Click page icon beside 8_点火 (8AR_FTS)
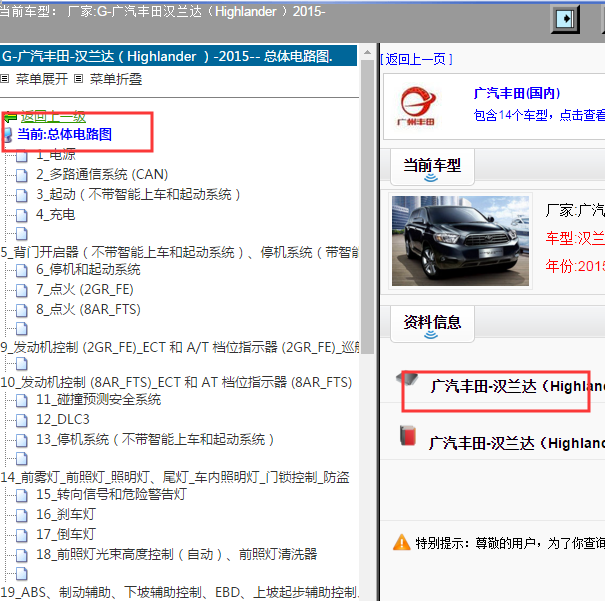 pyautogui.click(x=22, y=311)
